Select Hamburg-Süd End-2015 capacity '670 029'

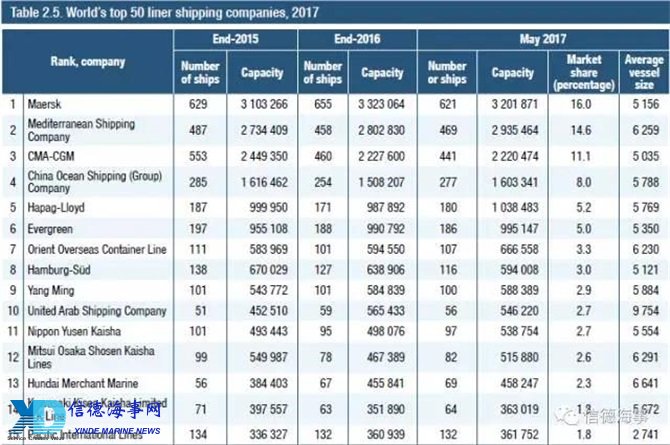coord(268,270)
